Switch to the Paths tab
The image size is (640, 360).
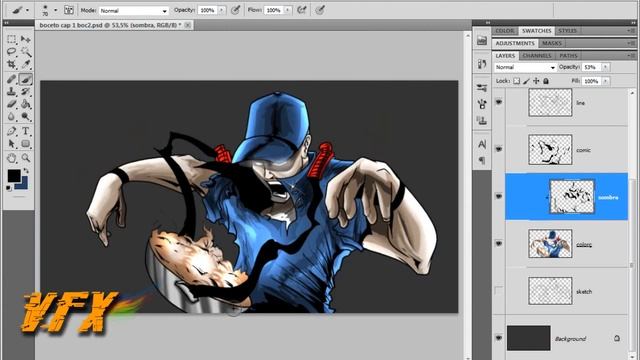point(568,56)
